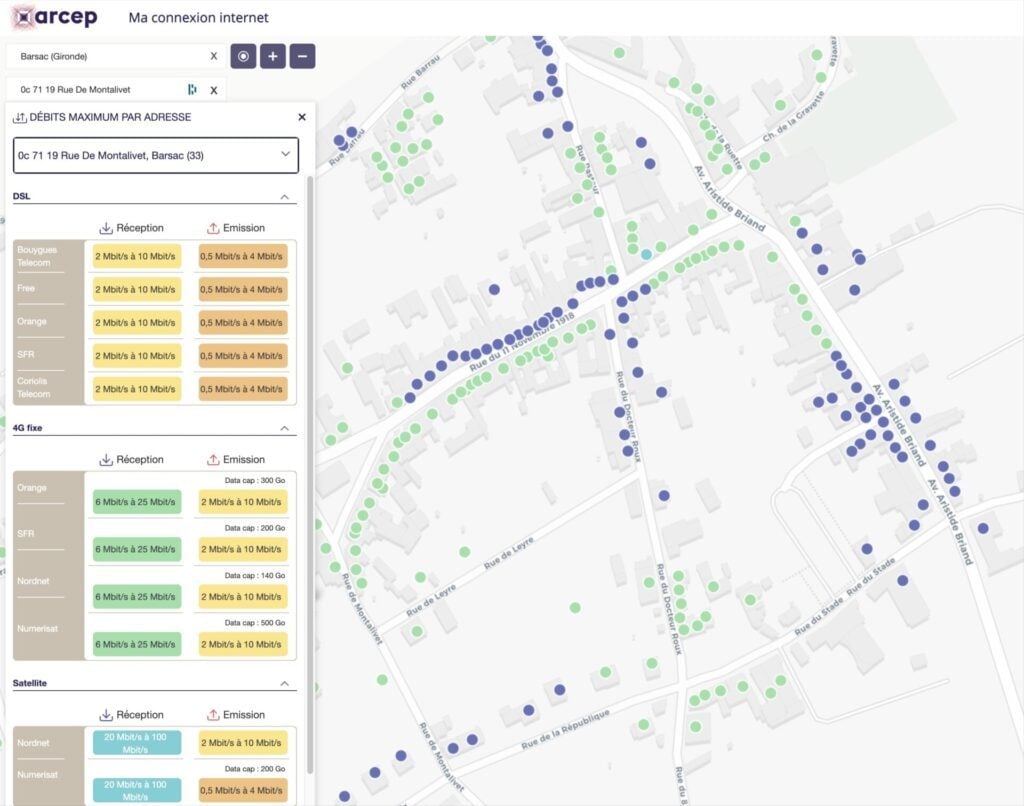Screen dimensions: 1024x806
Task: Select Numerisat Satellite emission 0,5 to 4 Mbit/s
Action: click(242, 790)
